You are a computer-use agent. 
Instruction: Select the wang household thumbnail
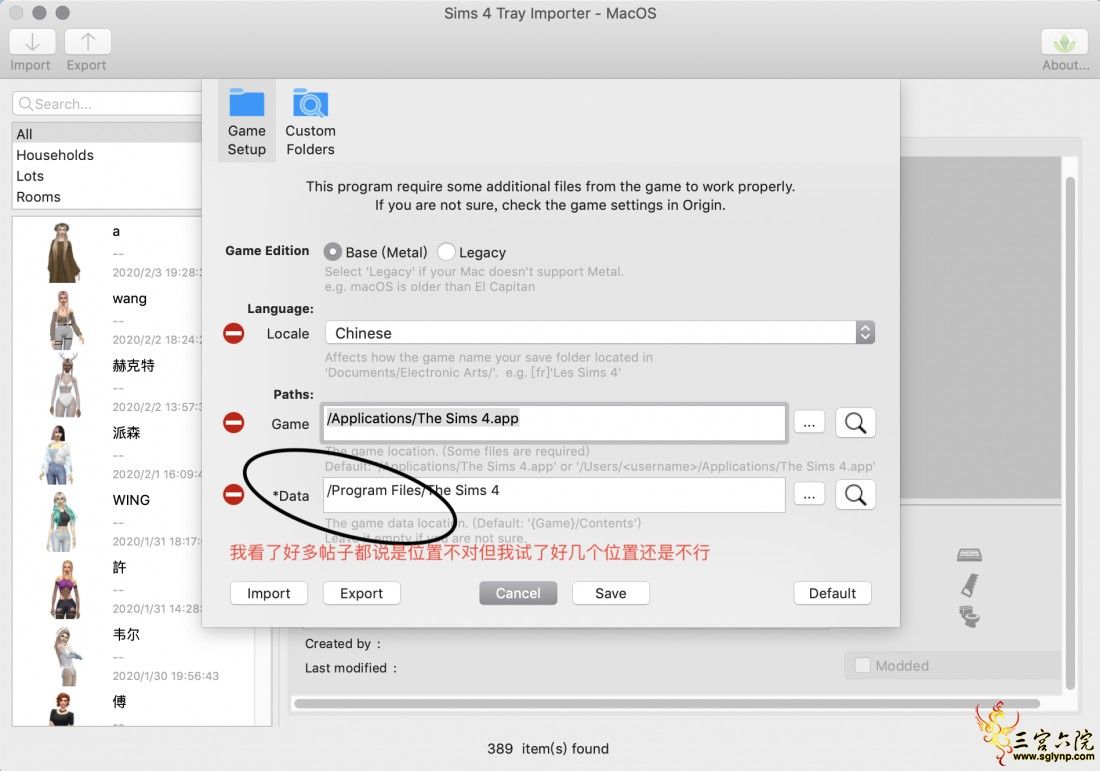point(65,320)
